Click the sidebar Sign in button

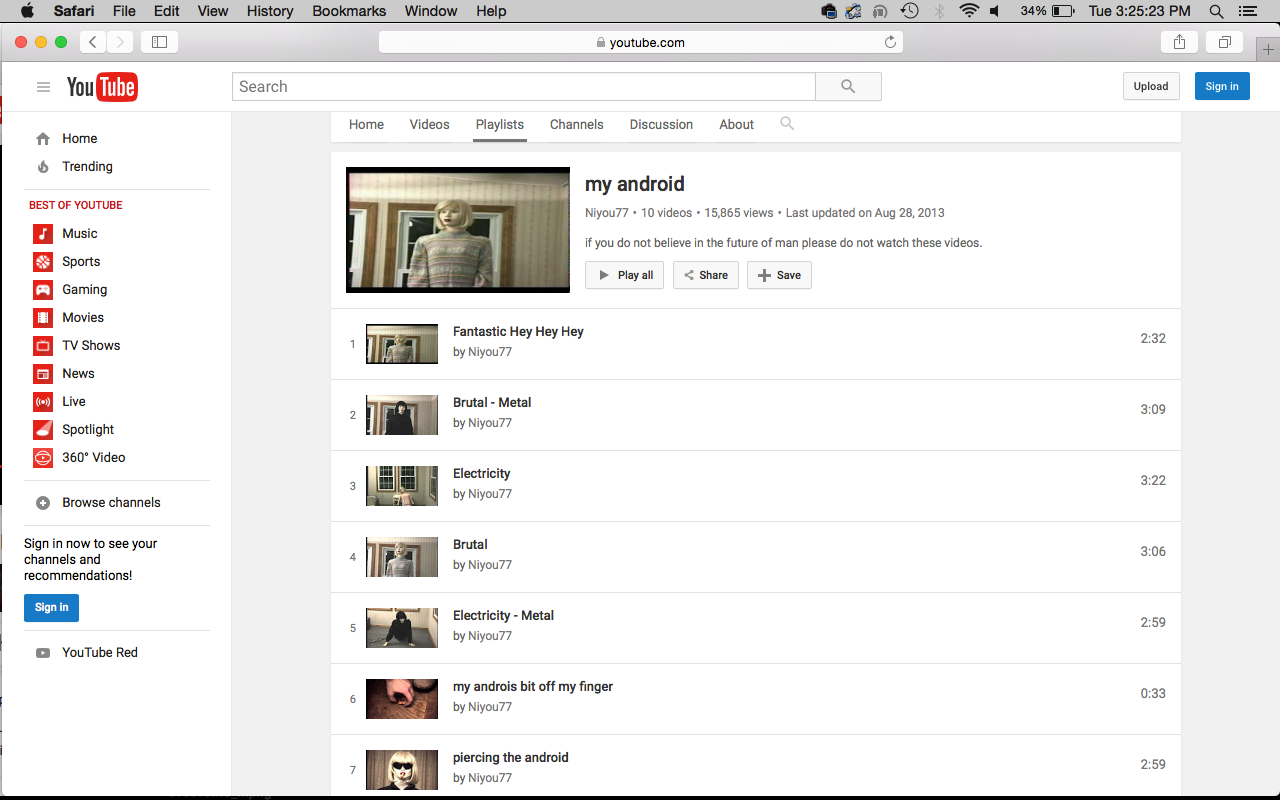tap(51, 607)
